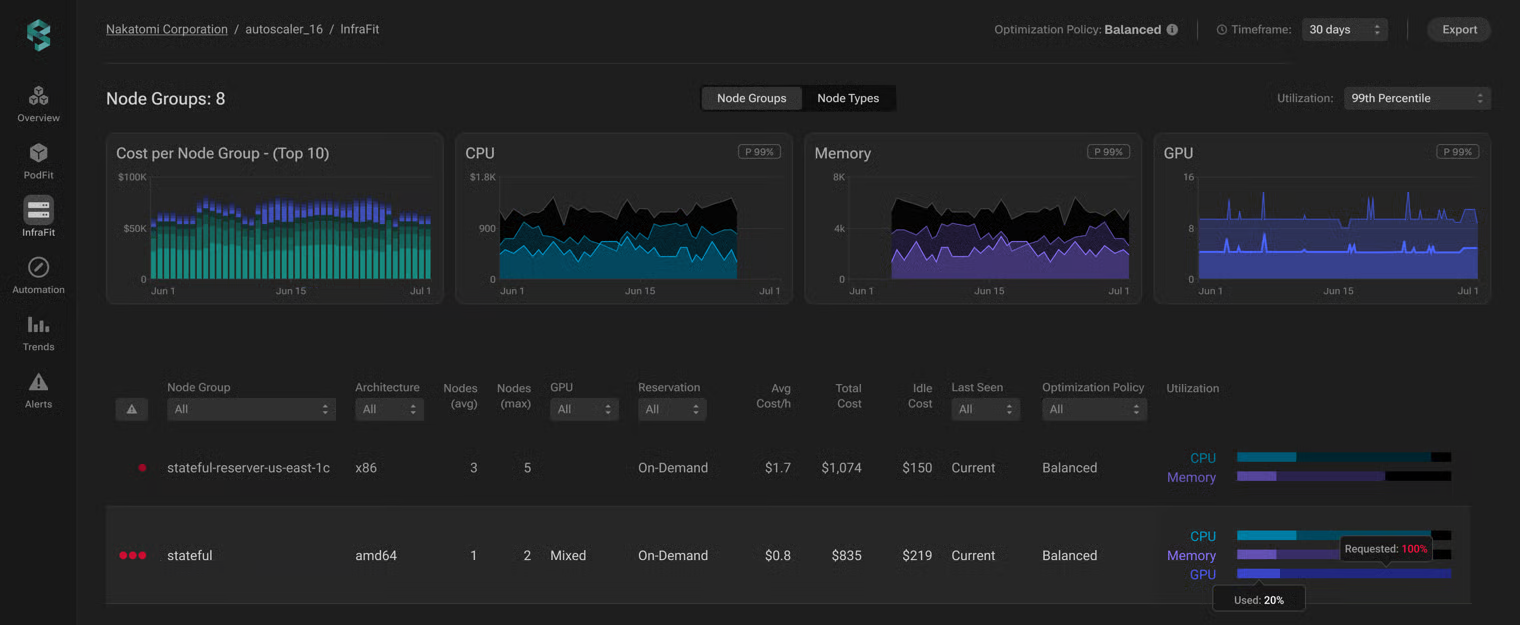Click the Requested: 100% tooltip

pyautogui.click(x=1386, y=549)
